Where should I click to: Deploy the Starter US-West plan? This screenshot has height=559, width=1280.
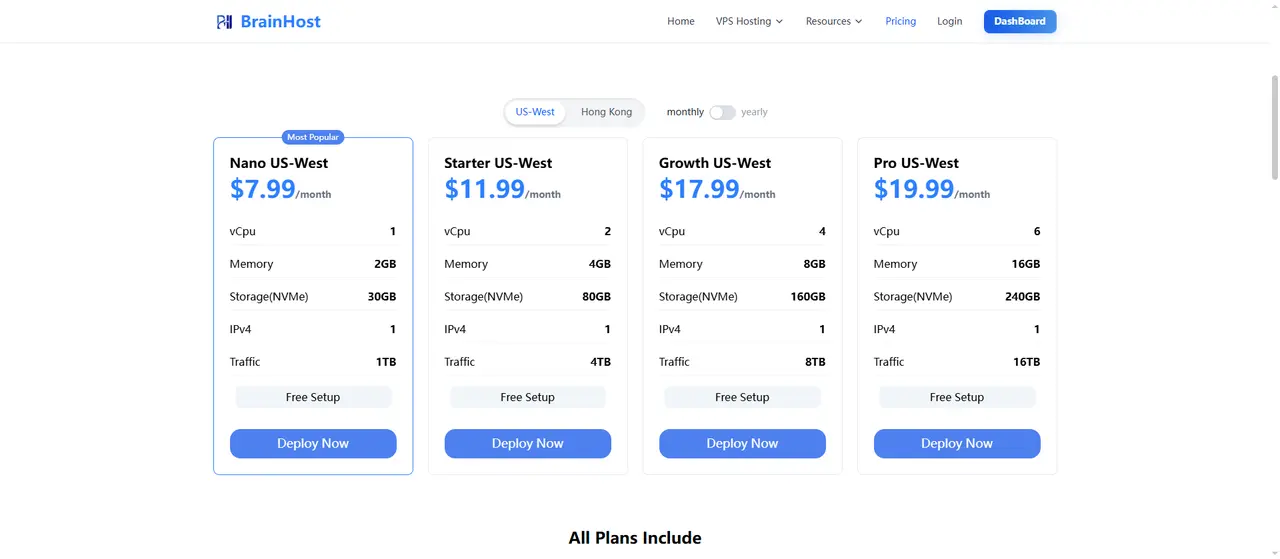click(x=528, y=444)
